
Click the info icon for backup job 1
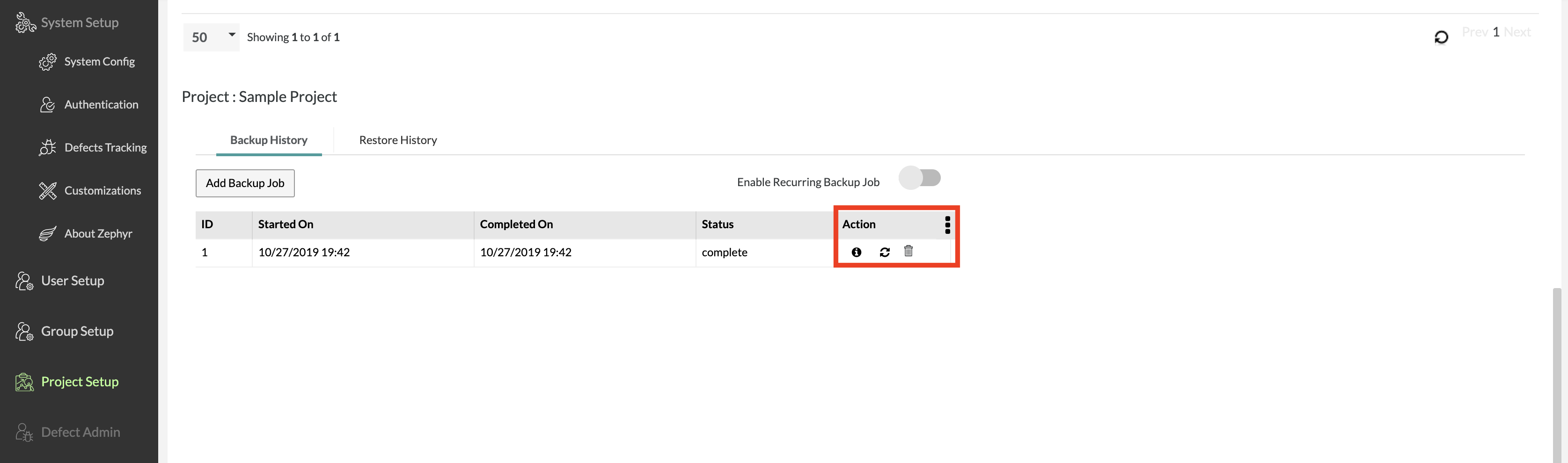tap(856, 252)
